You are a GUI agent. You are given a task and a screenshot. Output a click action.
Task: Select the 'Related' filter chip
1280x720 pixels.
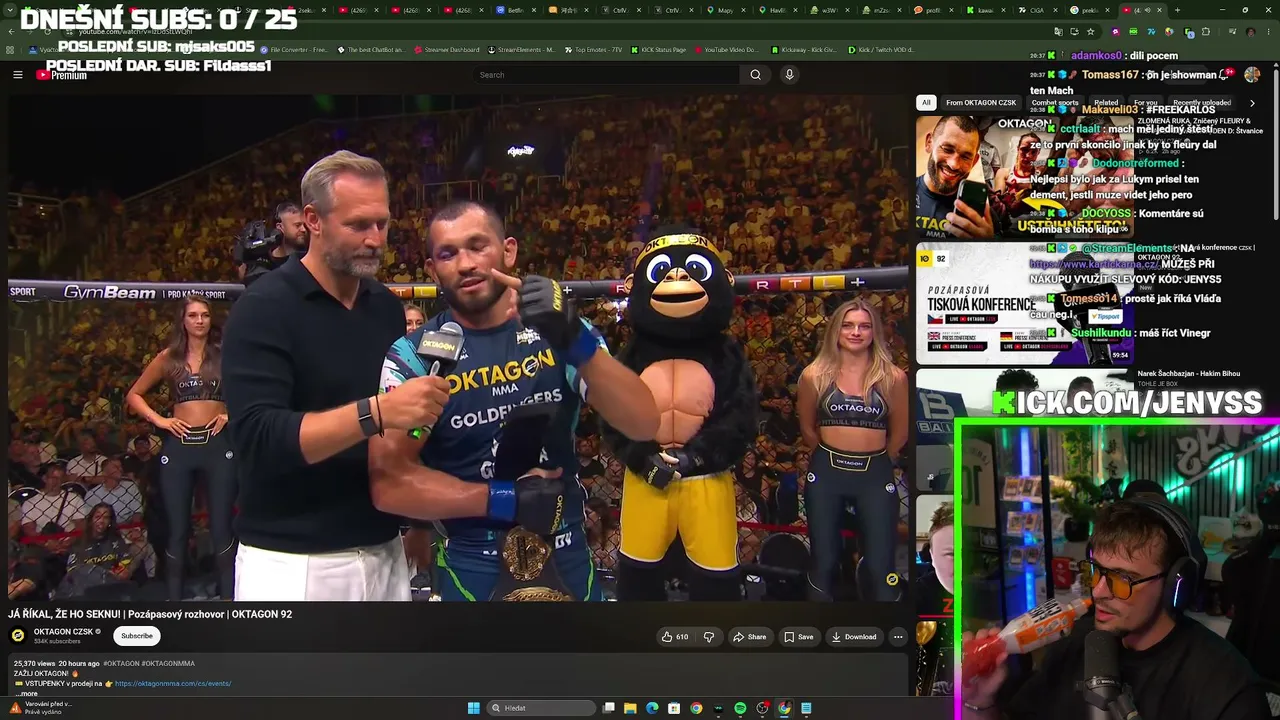pyautogui.click(x=1106, y=102)
